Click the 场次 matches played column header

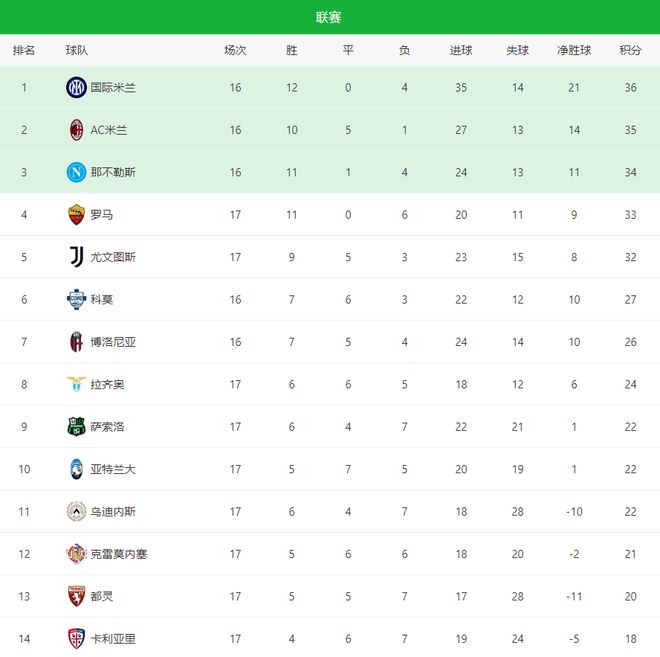tap(235, 50)
